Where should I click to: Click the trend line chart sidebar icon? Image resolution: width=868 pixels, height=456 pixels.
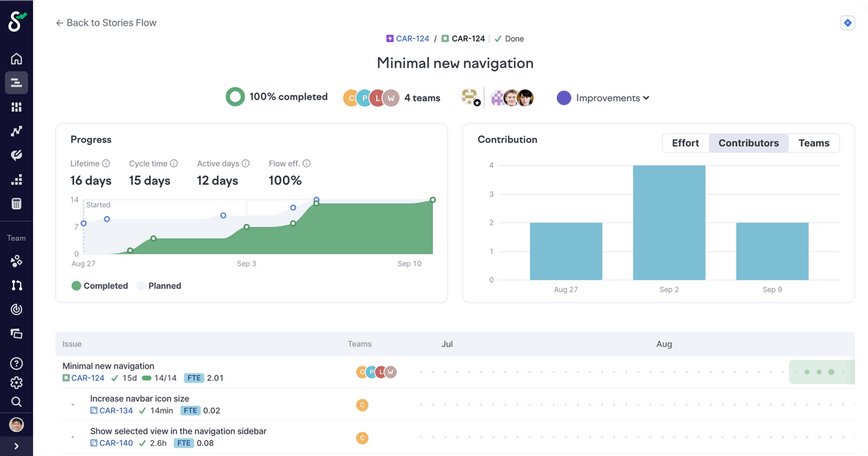[x=16, y=131]
